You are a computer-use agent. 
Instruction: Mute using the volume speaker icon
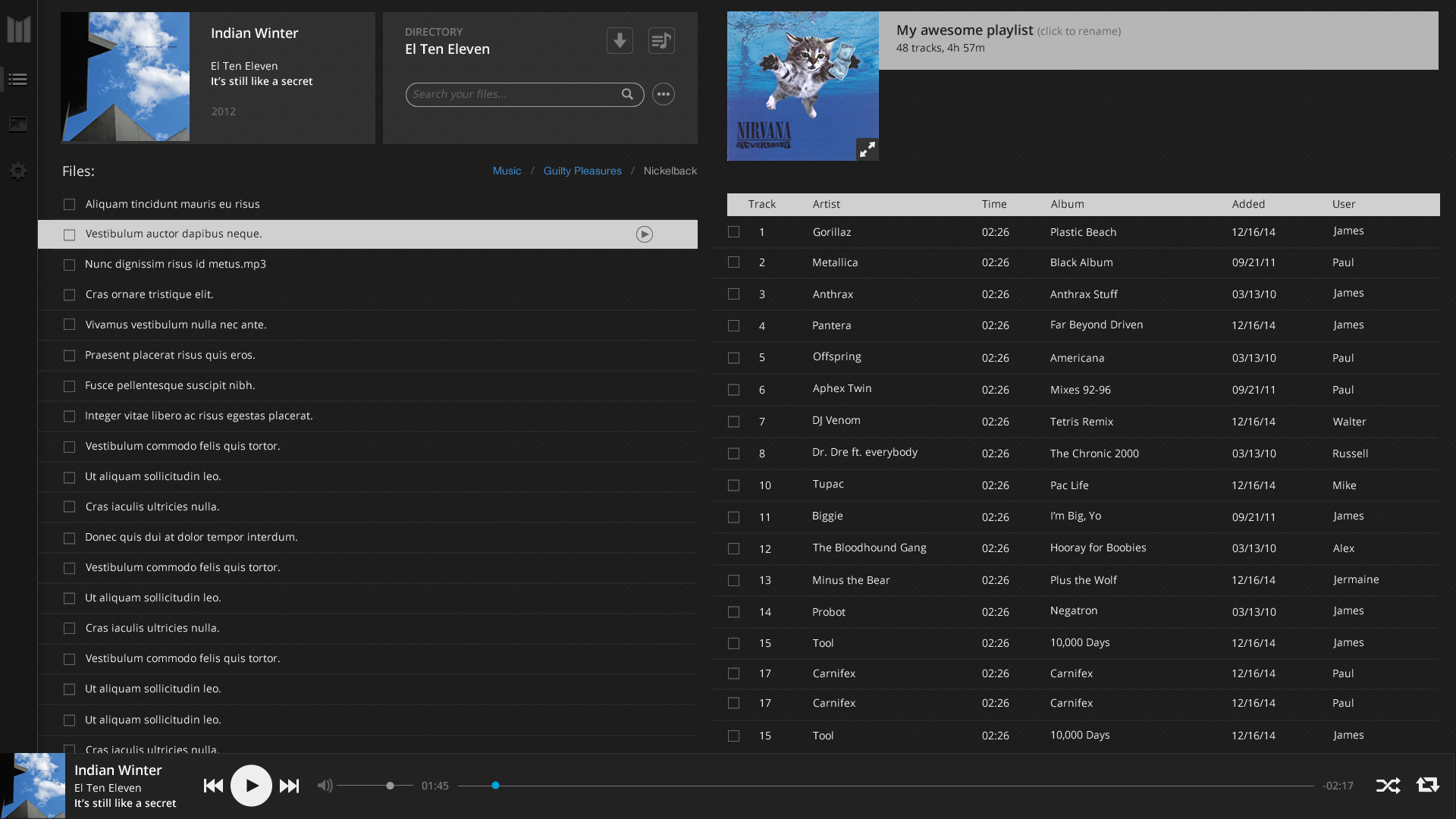click(x=325, y=786)
